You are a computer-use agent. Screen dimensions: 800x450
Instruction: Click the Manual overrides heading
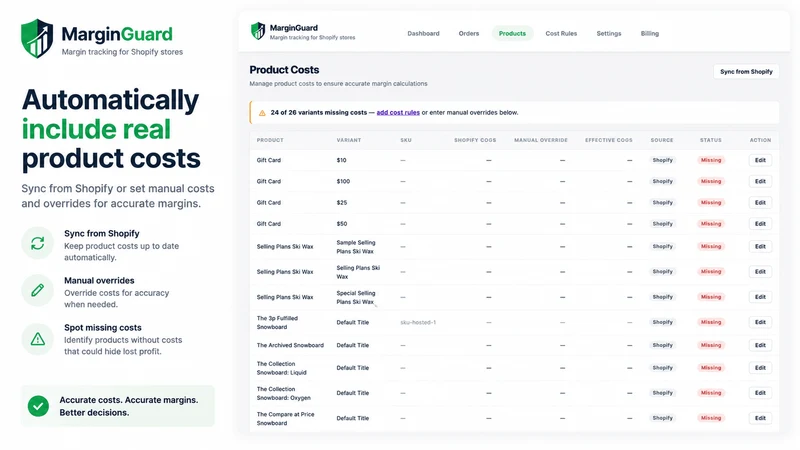click(99, 281)
